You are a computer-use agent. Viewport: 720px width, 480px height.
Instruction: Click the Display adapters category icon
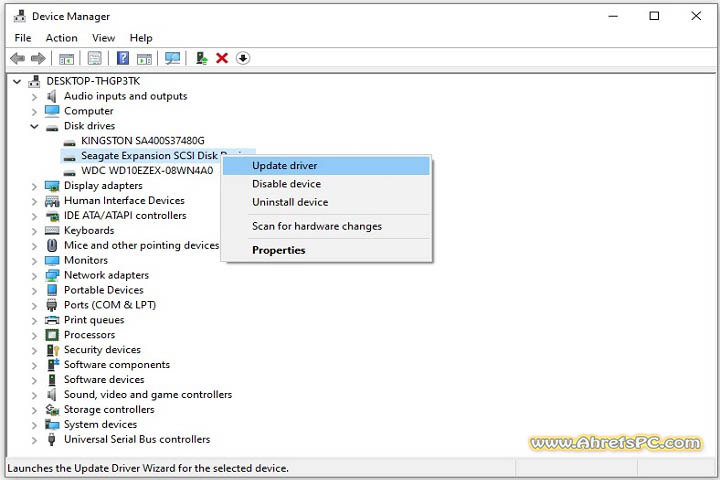coord(52,186)
